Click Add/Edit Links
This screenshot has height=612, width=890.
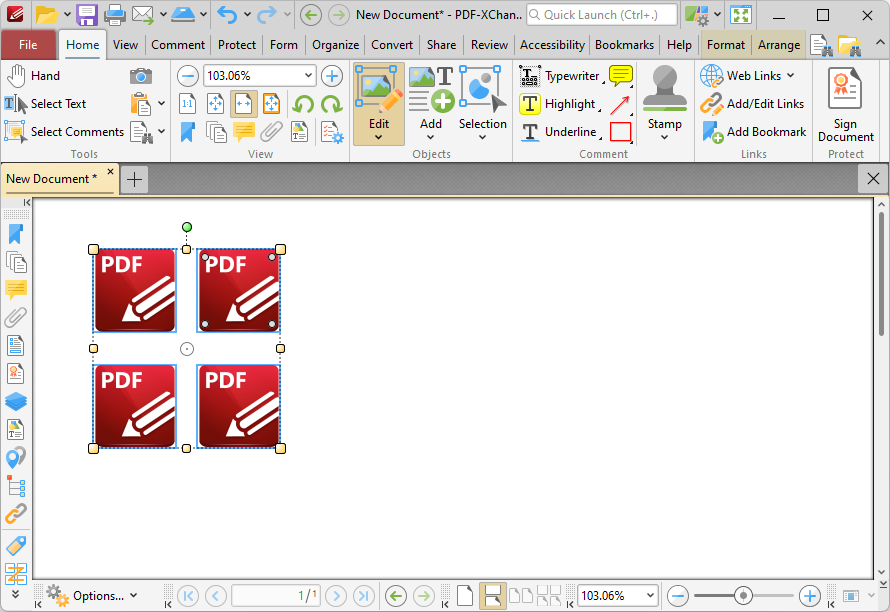tap(753, 104)
